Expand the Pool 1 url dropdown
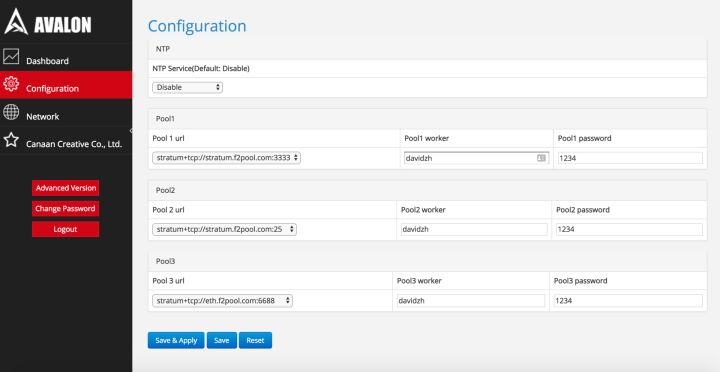Image resolution: width=720 pixels, height=372 pixels. (226, 158)
